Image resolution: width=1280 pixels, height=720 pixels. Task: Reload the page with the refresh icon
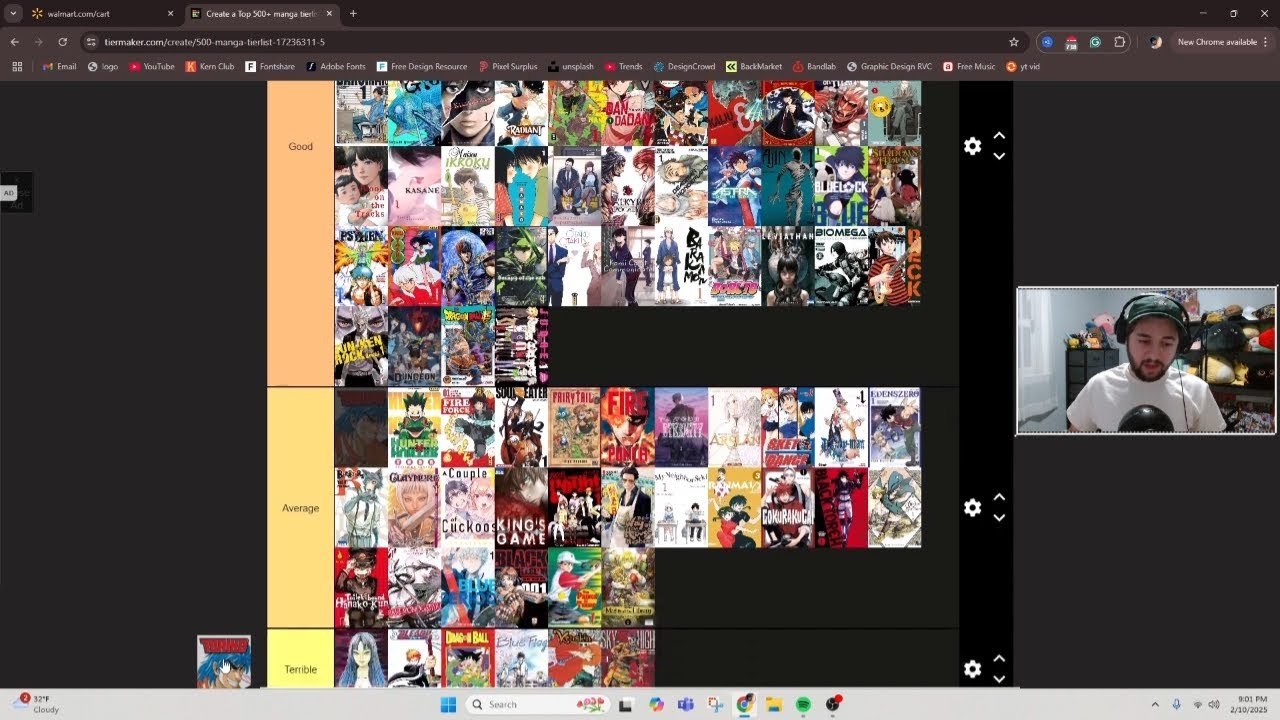pos(62,42)
